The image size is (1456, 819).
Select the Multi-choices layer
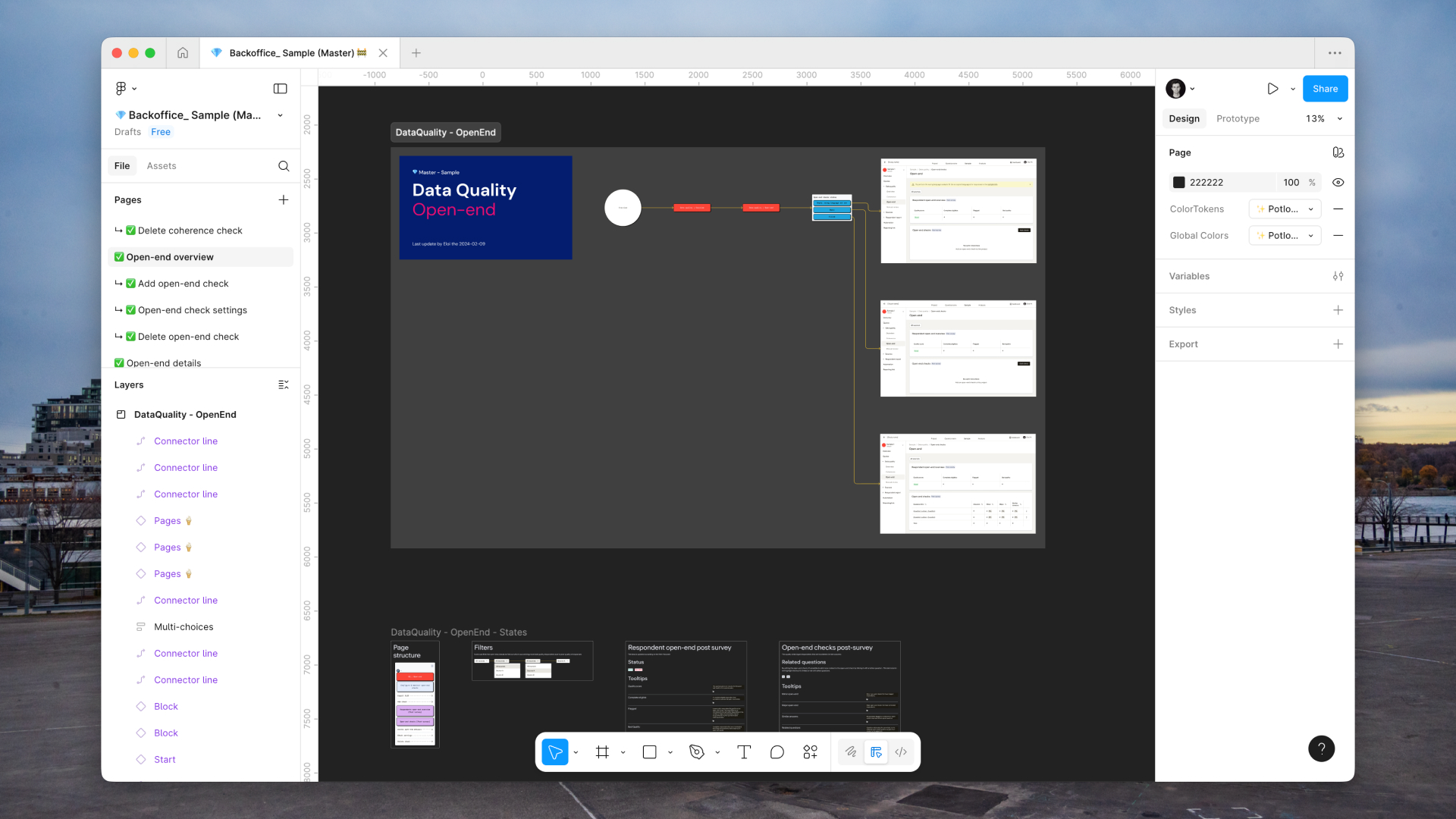coord(184,627)
